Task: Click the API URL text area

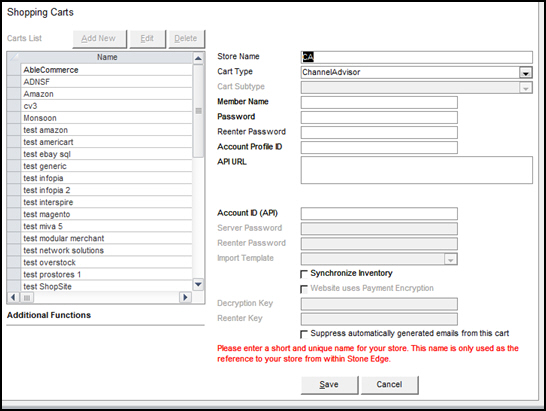Action: [417, 170]
